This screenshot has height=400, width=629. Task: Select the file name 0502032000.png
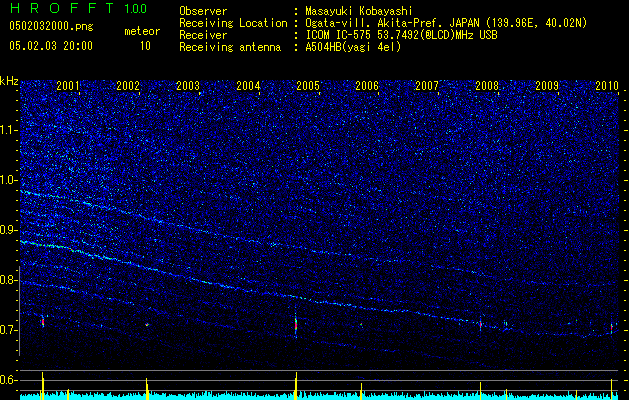pyautogui.click(x=51, y=26)
